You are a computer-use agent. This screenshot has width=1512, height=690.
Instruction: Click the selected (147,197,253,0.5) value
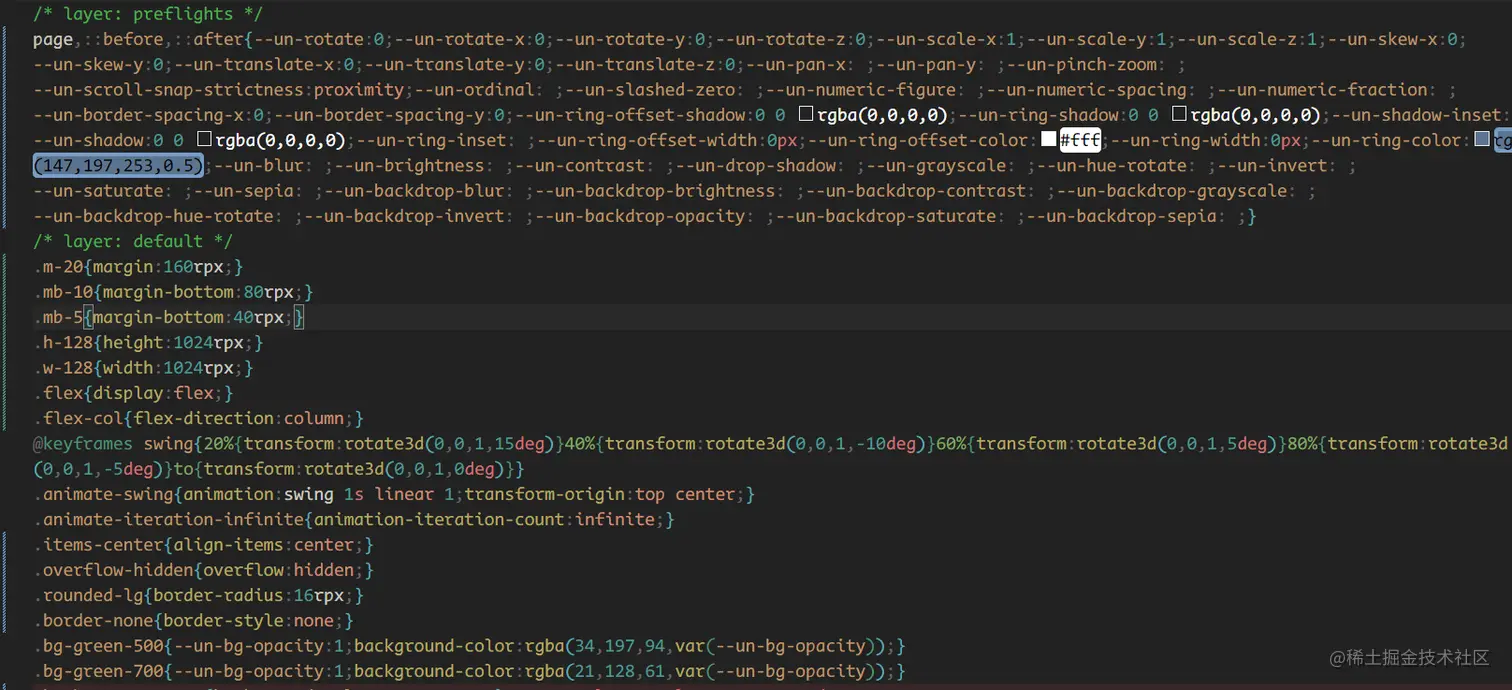click(120, 165)
